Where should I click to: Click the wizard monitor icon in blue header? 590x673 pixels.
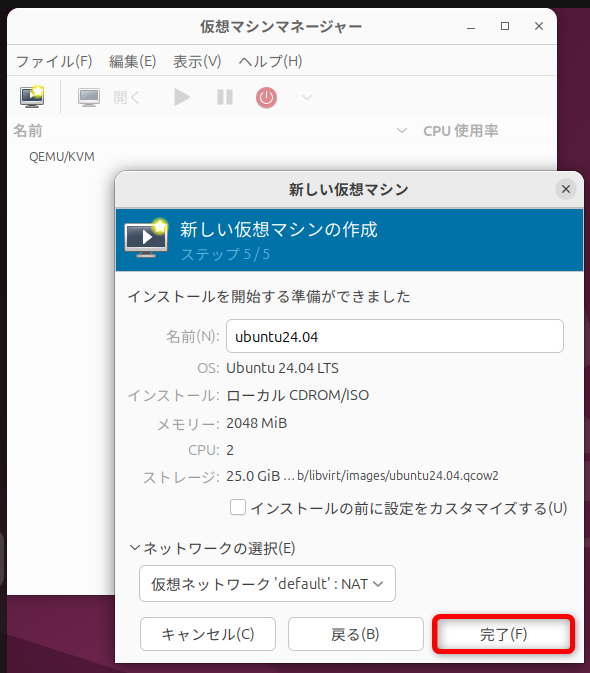pos(147,238)
